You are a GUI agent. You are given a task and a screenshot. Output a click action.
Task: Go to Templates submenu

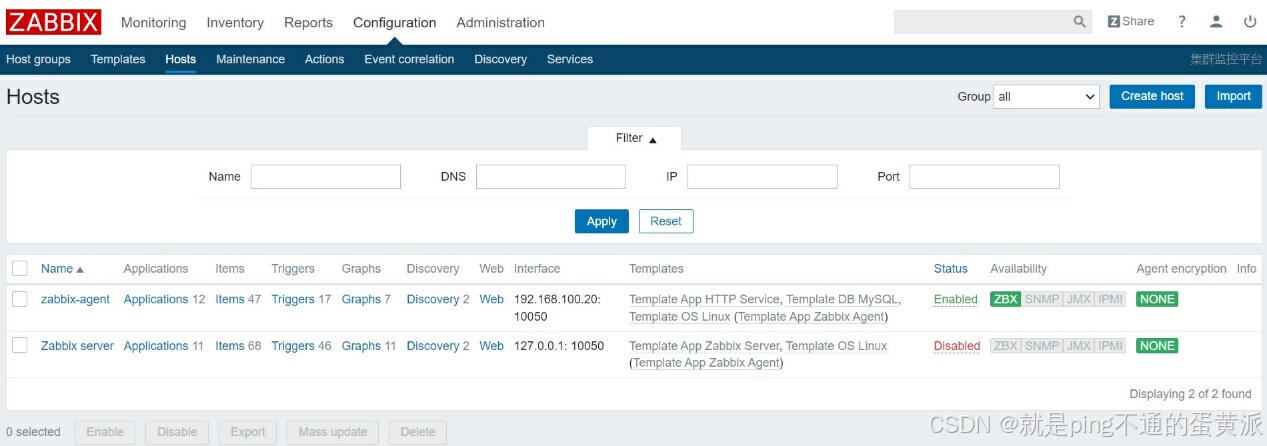(x=118, y=59)
